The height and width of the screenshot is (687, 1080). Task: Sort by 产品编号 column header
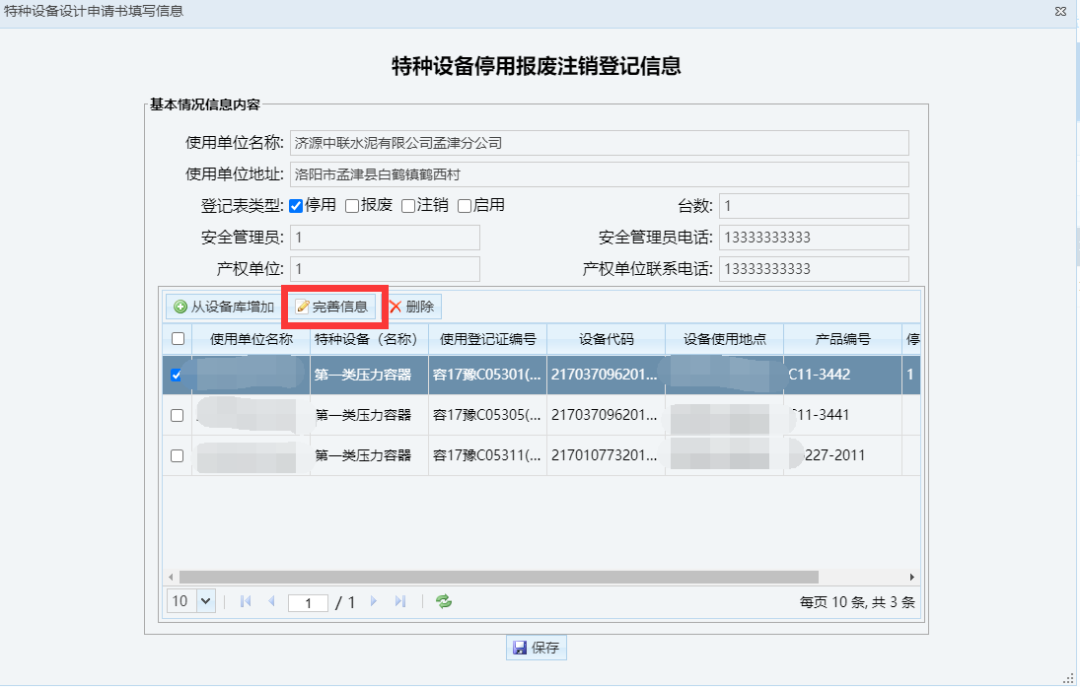[x=842, y=339]
